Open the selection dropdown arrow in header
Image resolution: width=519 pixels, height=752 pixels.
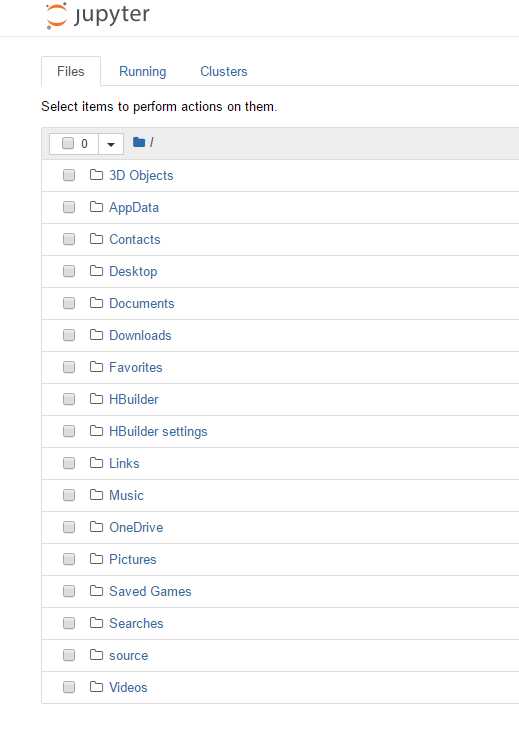click(x=111, y=144)
